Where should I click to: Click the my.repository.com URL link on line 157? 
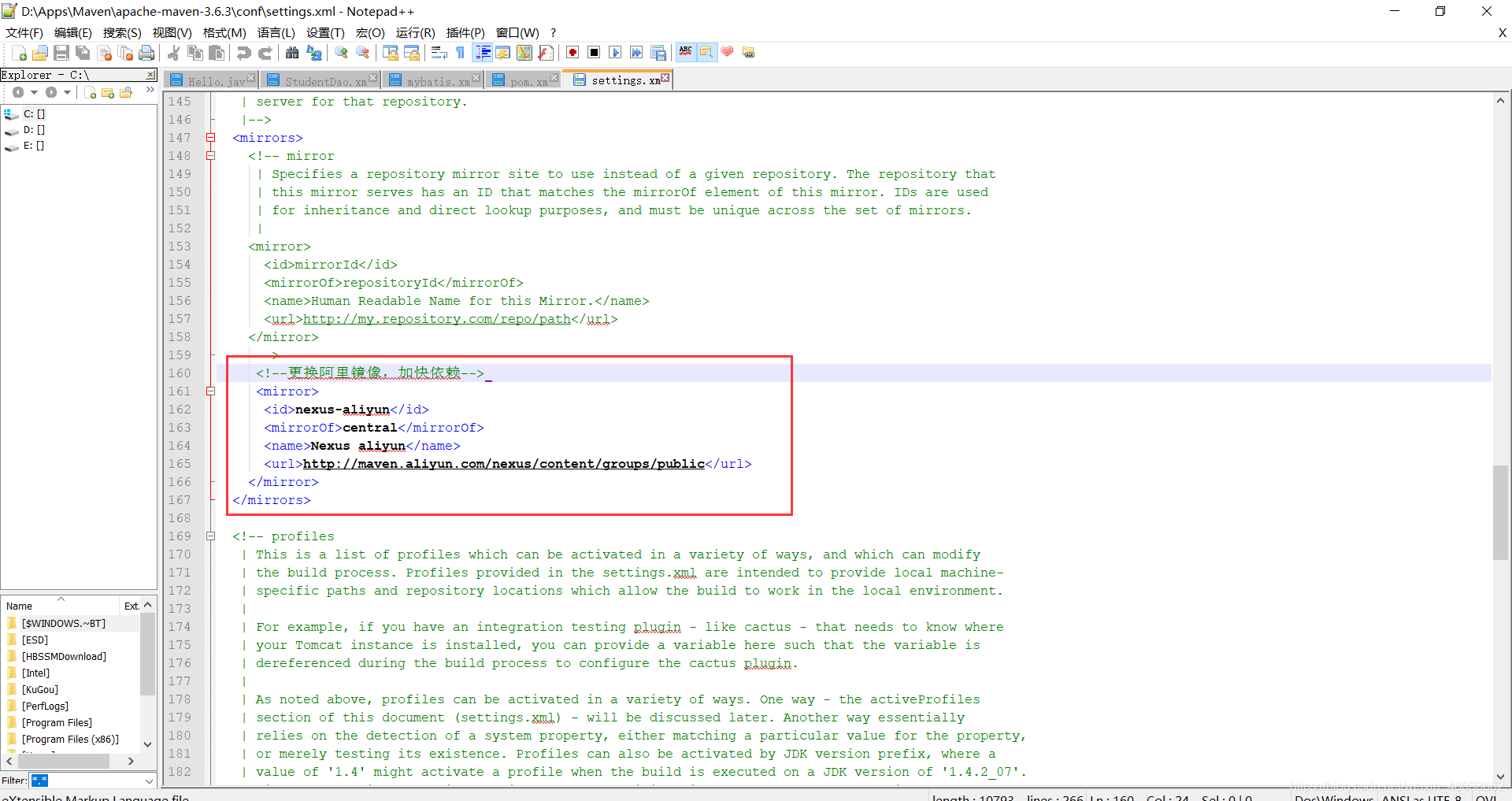coord(437,319)
